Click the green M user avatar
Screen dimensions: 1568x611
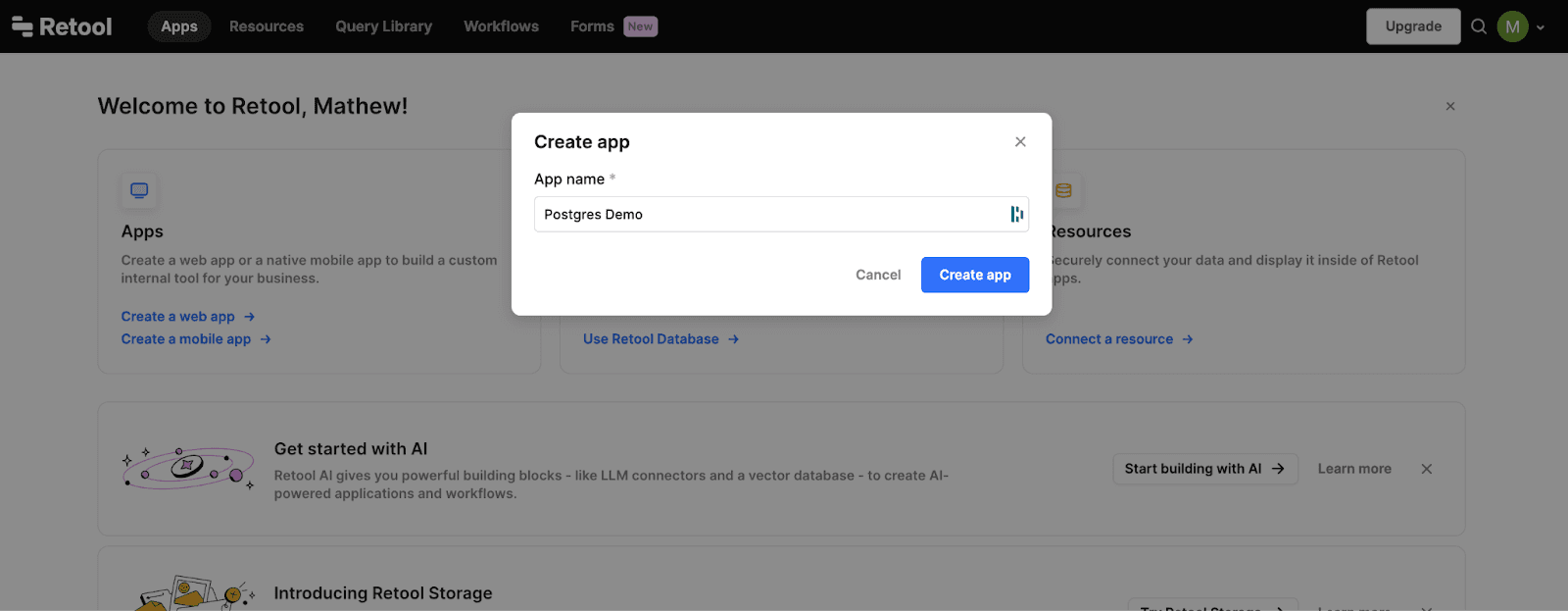point(1512,26)
